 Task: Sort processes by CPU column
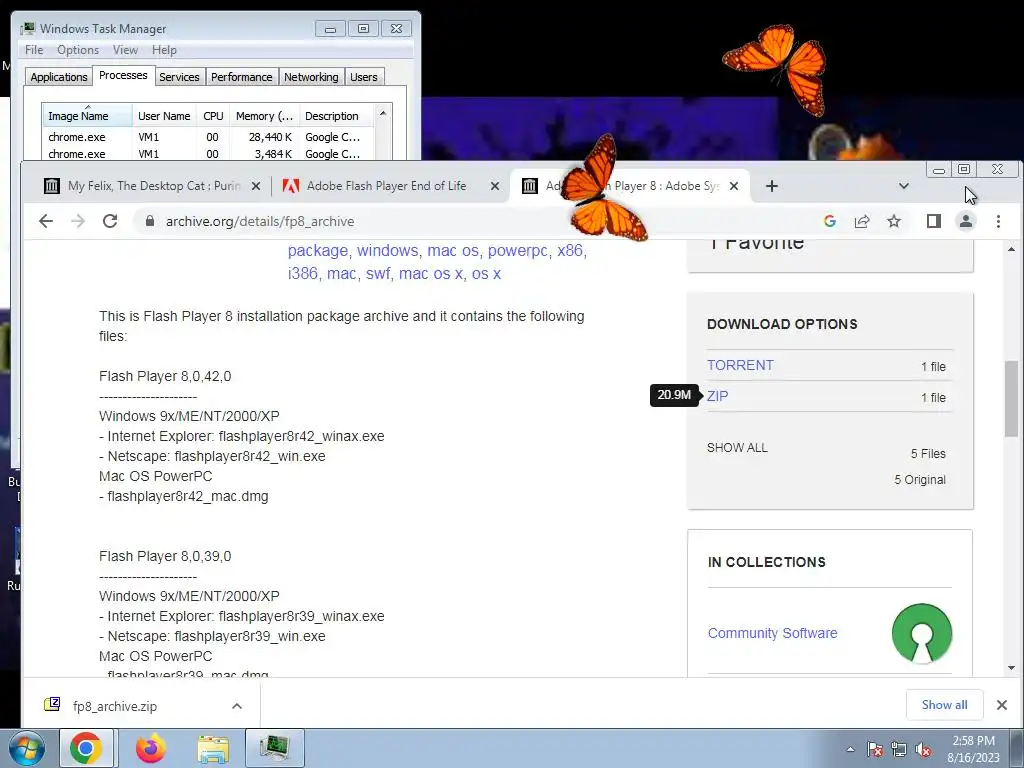213,116
